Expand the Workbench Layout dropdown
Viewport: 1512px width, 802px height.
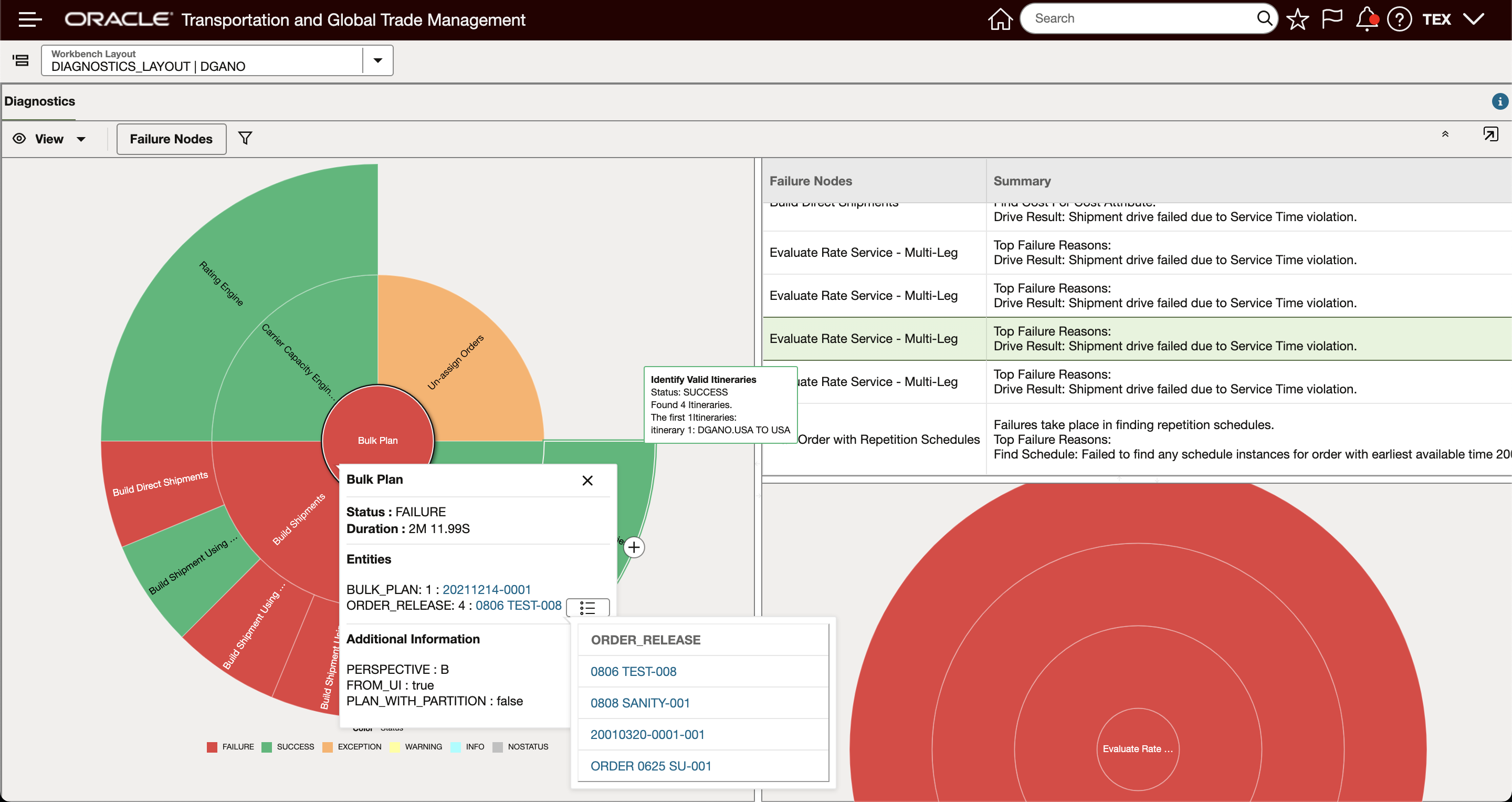point(378,60)
